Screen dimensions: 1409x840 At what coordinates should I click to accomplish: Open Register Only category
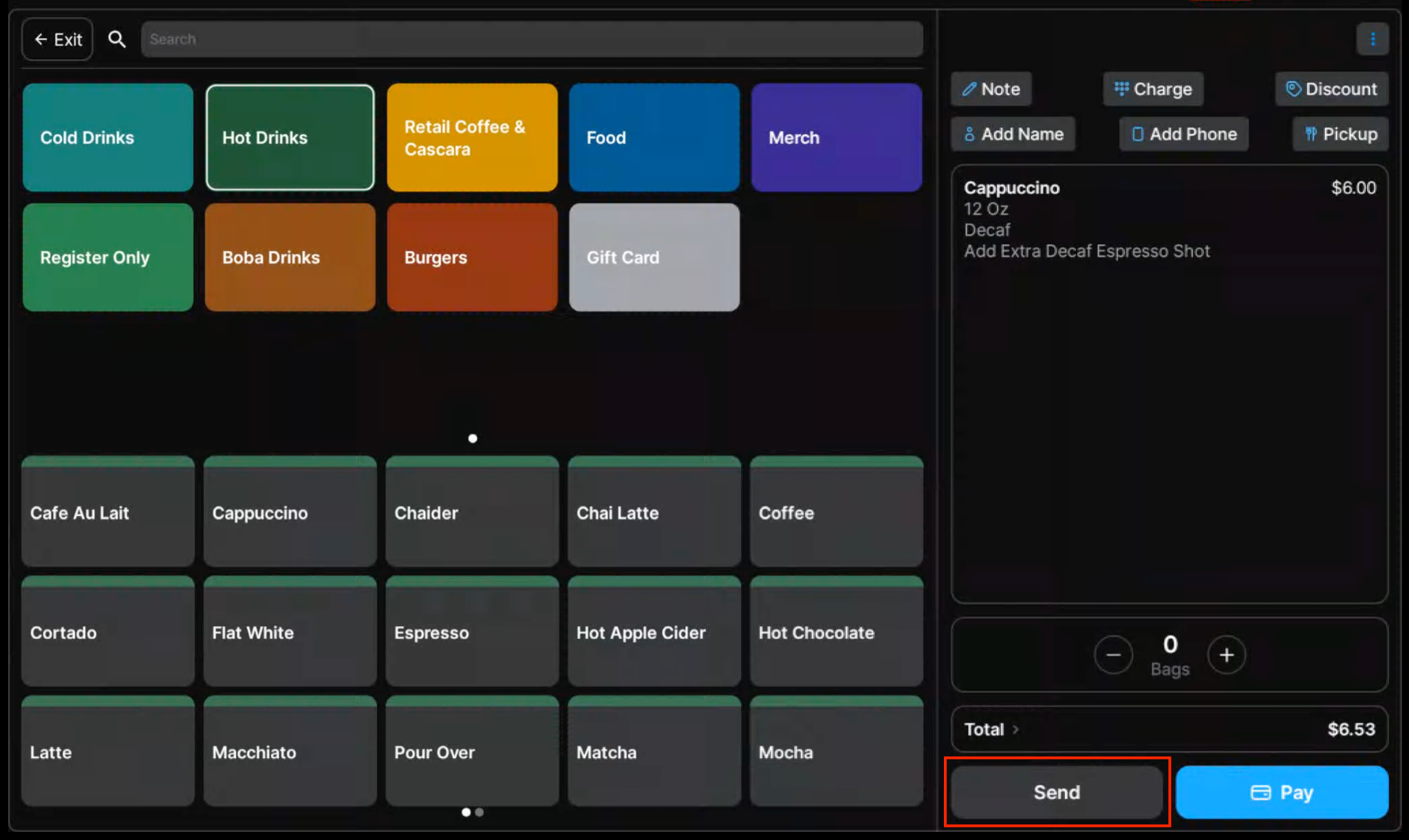point(108,257)
